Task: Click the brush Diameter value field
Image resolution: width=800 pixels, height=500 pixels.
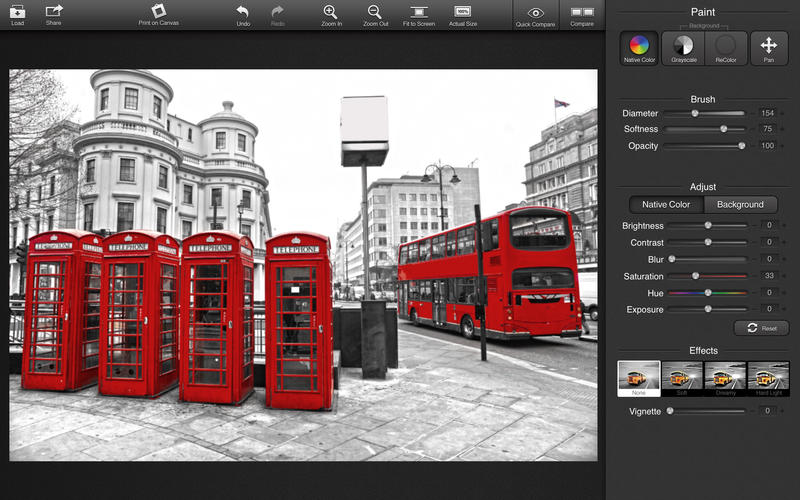Action: [767, 114]
